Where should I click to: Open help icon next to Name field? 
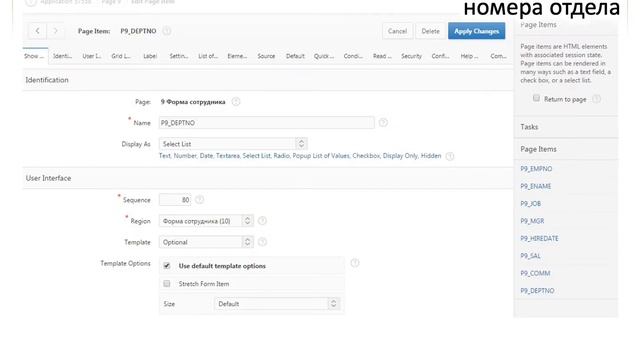(383, 122)
